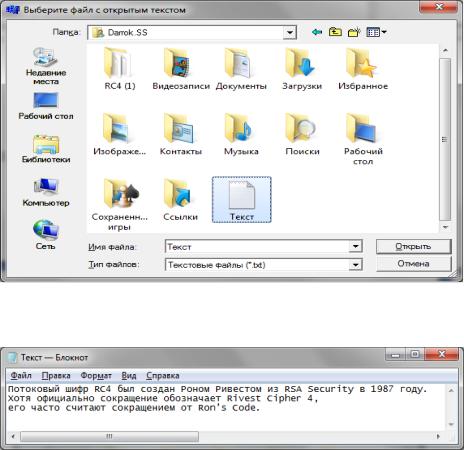This screenshot has width=464, height=450.
Task: Close the Notepad window
Action: coord(442,355)
